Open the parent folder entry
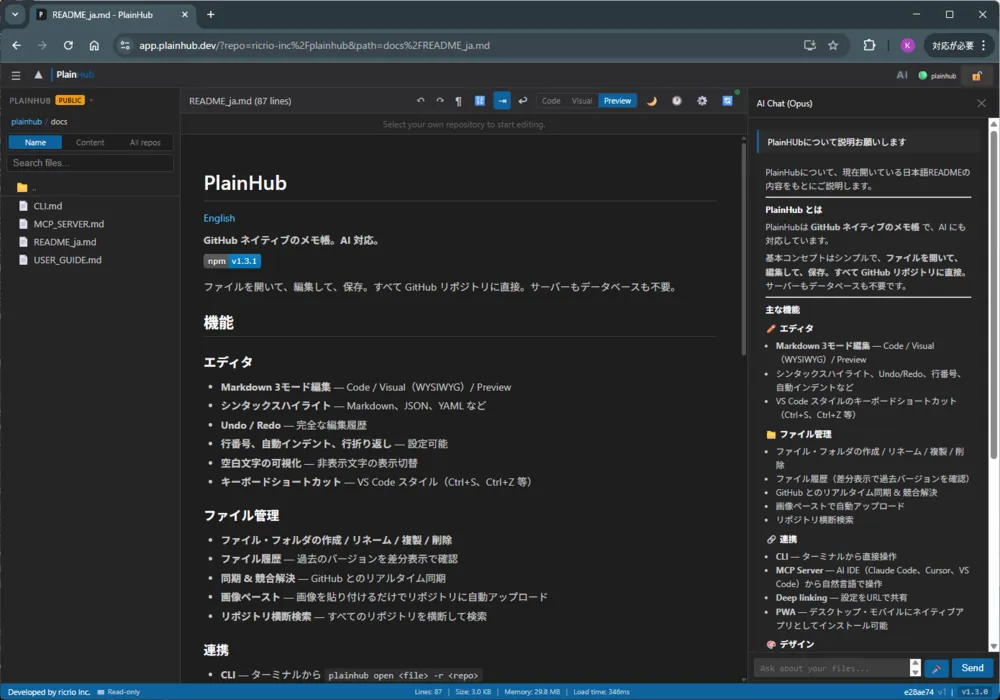Image resolution: width=1000 pixels, height=700 pixels. [x=90, y=187]
